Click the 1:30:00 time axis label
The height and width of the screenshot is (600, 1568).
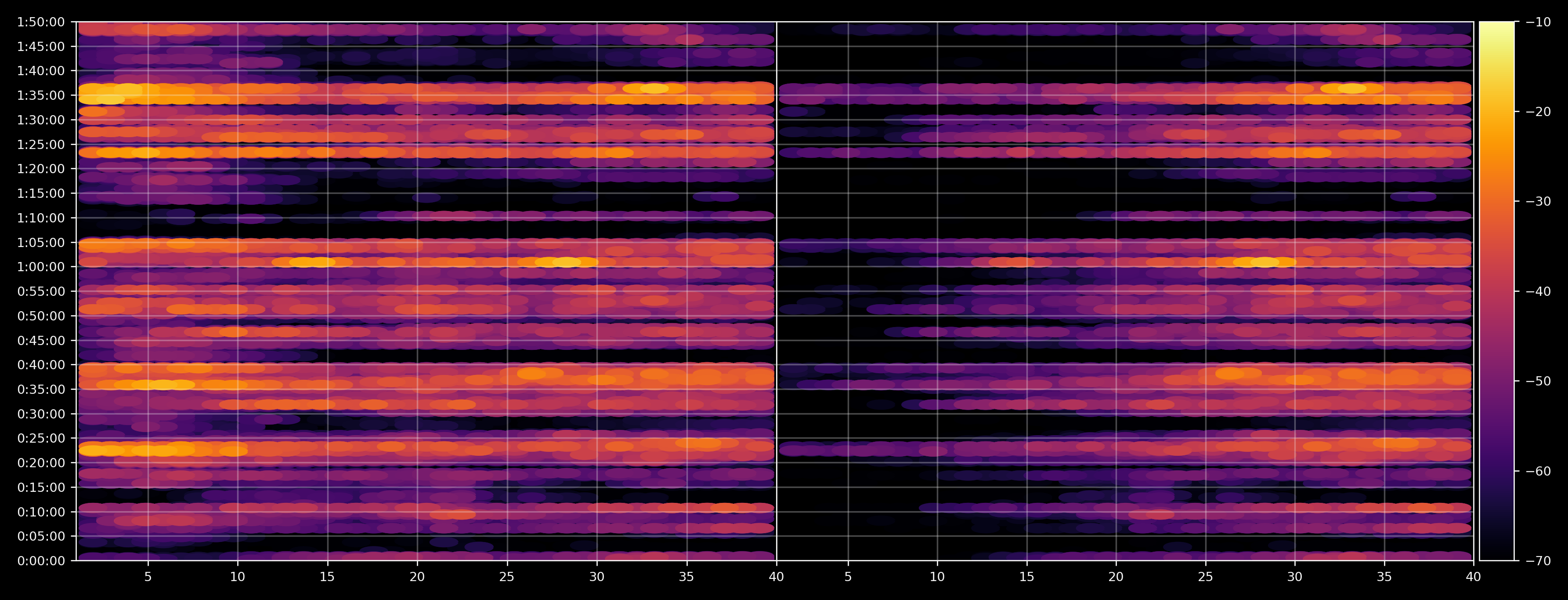coord(41,120)
